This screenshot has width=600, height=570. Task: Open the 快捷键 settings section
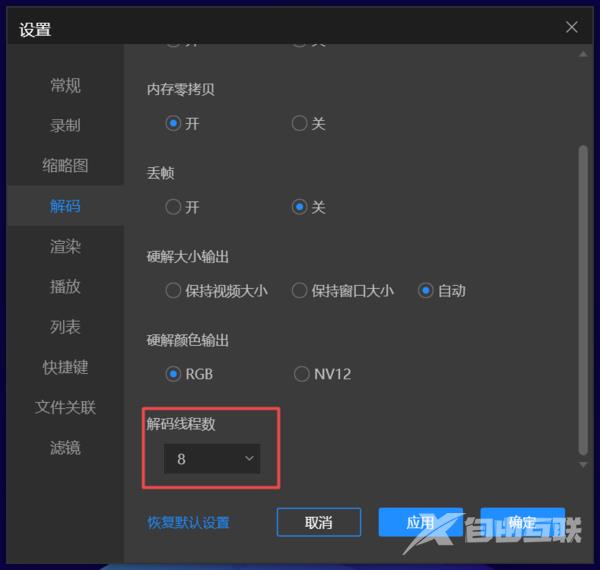click(65, 367)
